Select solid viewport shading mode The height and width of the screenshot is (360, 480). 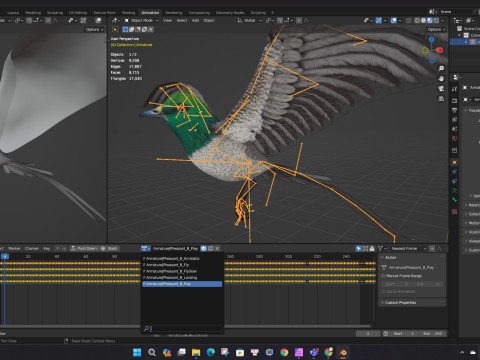(x=423, y=20)
